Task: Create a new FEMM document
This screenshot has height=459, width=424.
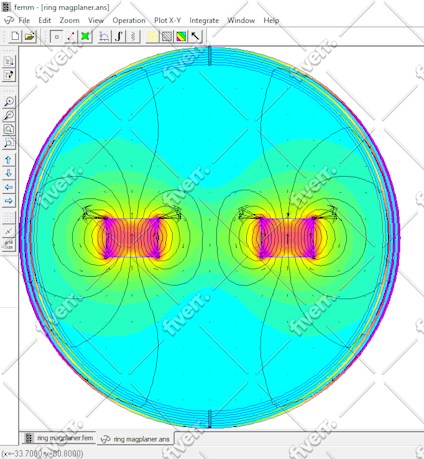Action: pos(15,36)
